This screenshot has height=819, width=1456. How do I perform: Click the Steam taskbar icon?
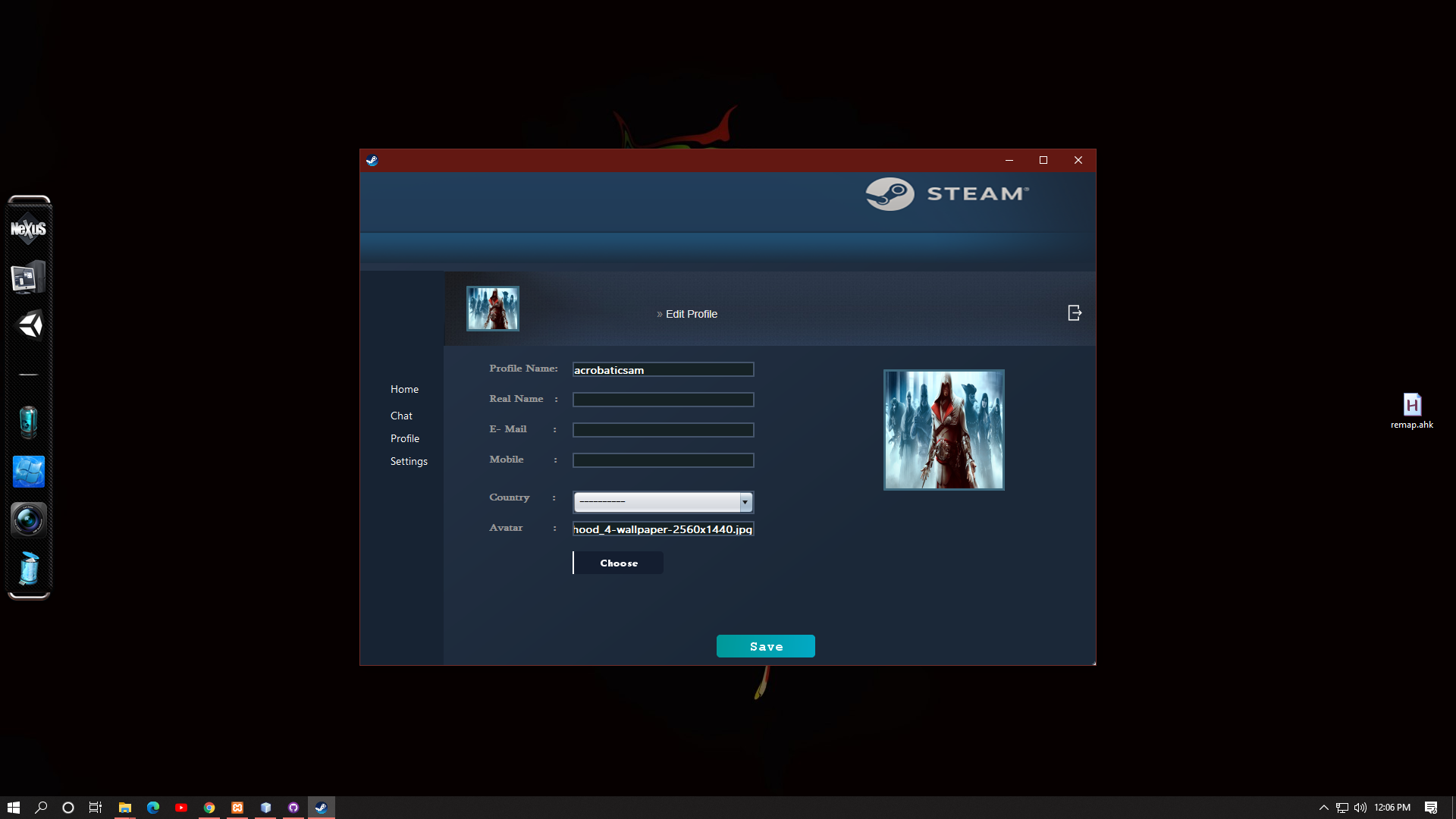[322, 808]
